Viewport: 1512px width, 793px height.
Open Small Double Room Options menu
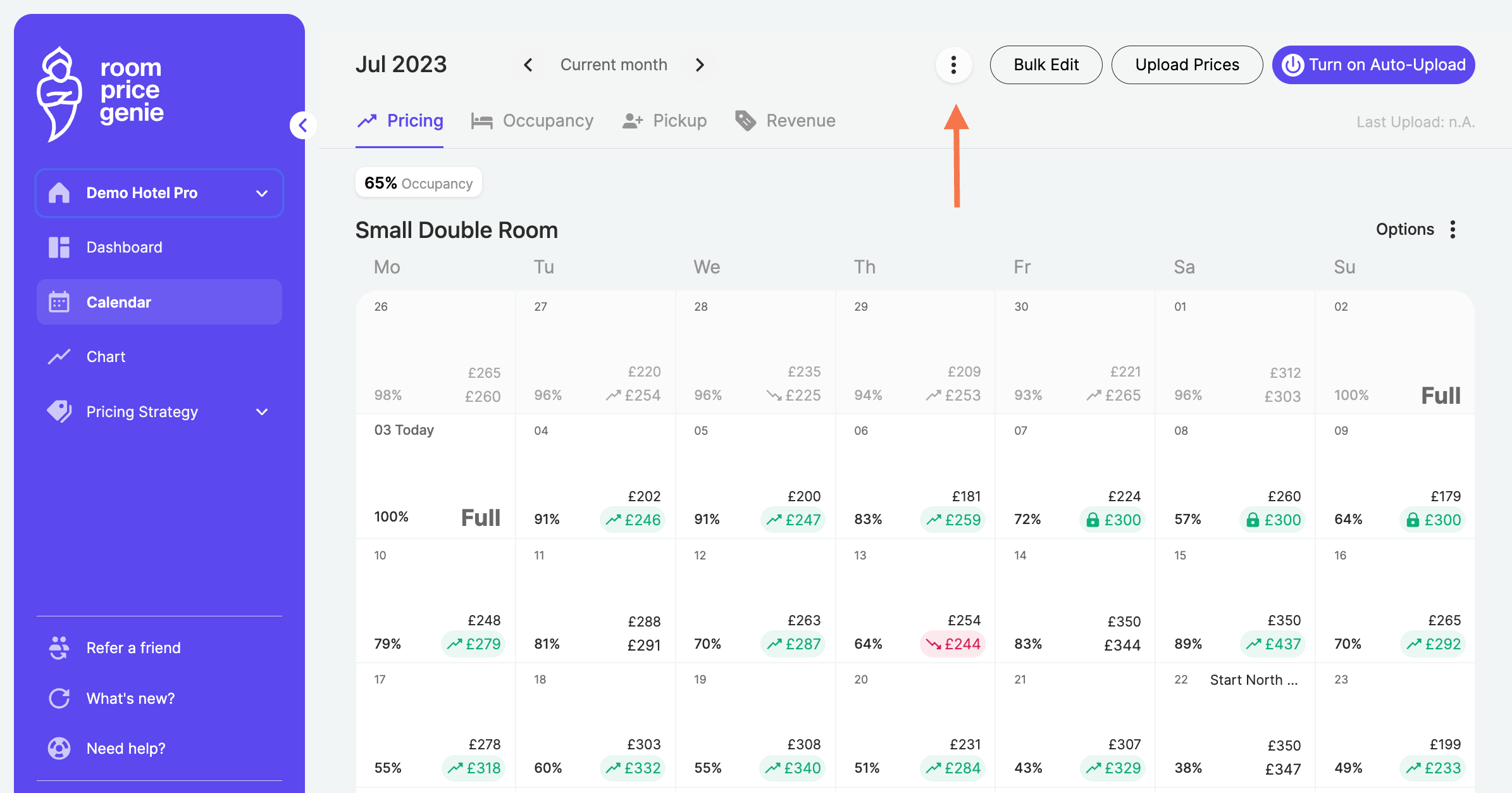tap(1417, 229)
